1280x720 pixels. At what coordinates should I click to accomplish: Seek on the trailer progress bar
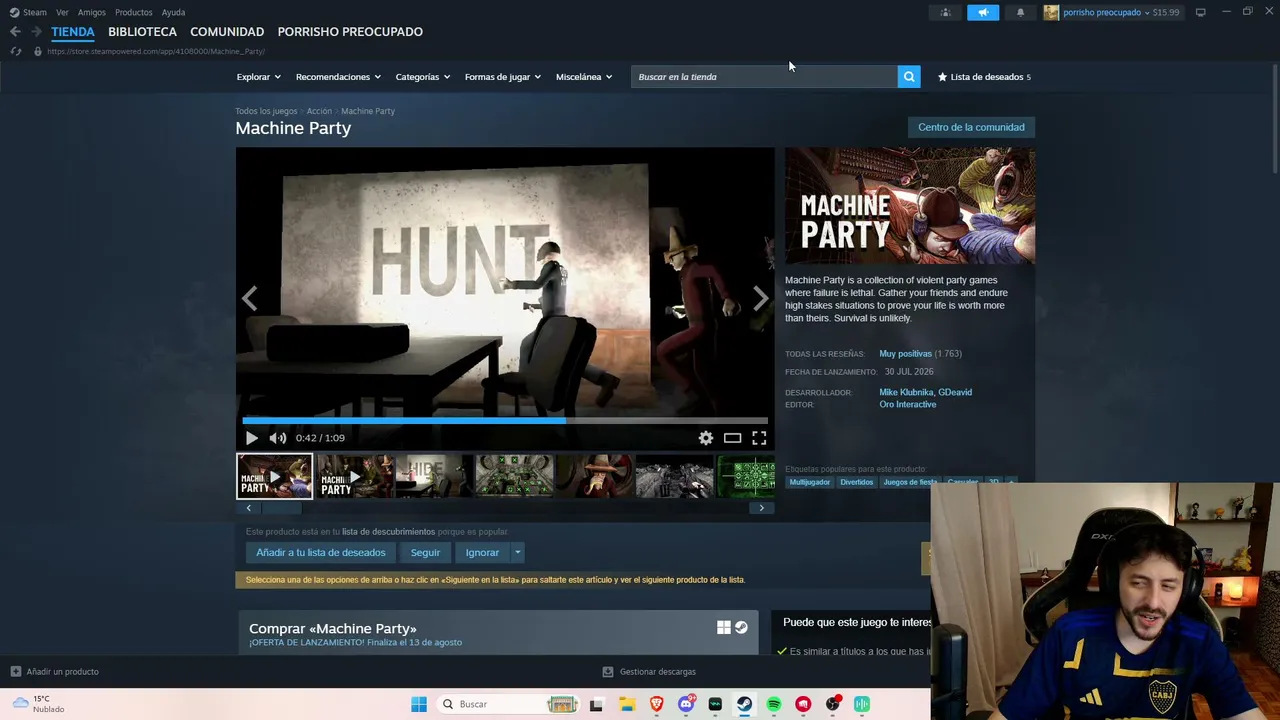505,421
